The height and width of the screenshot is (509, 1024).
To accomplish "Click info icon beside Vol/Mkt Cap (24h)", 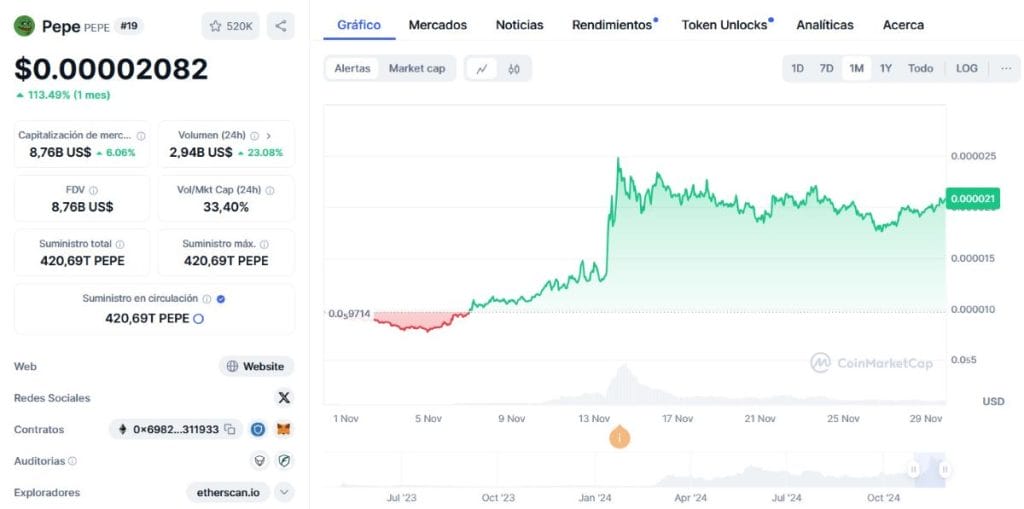I will point(270,190).
